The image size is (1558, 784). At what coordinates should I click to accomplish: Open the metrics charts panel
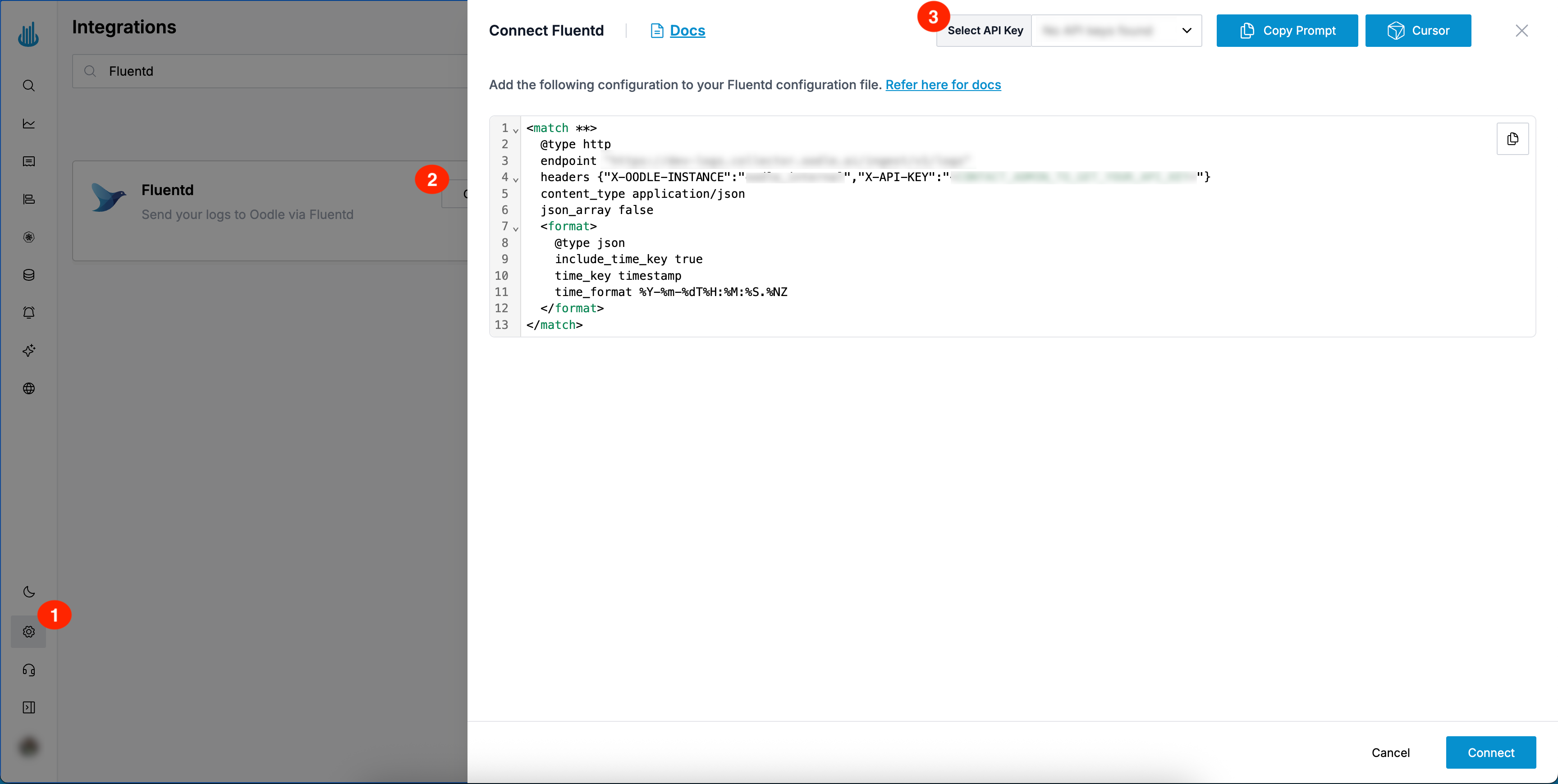coord(28,123)
